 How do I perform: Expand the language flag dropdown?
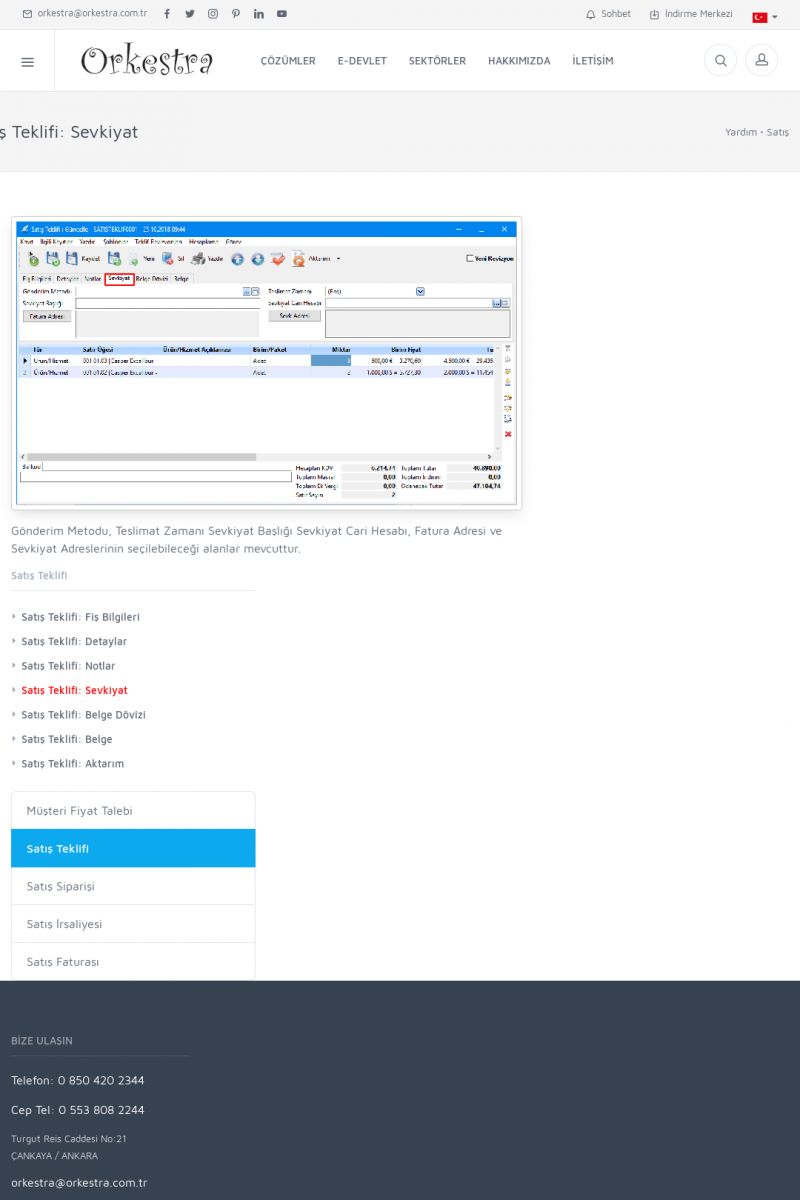tap(765, 17)
